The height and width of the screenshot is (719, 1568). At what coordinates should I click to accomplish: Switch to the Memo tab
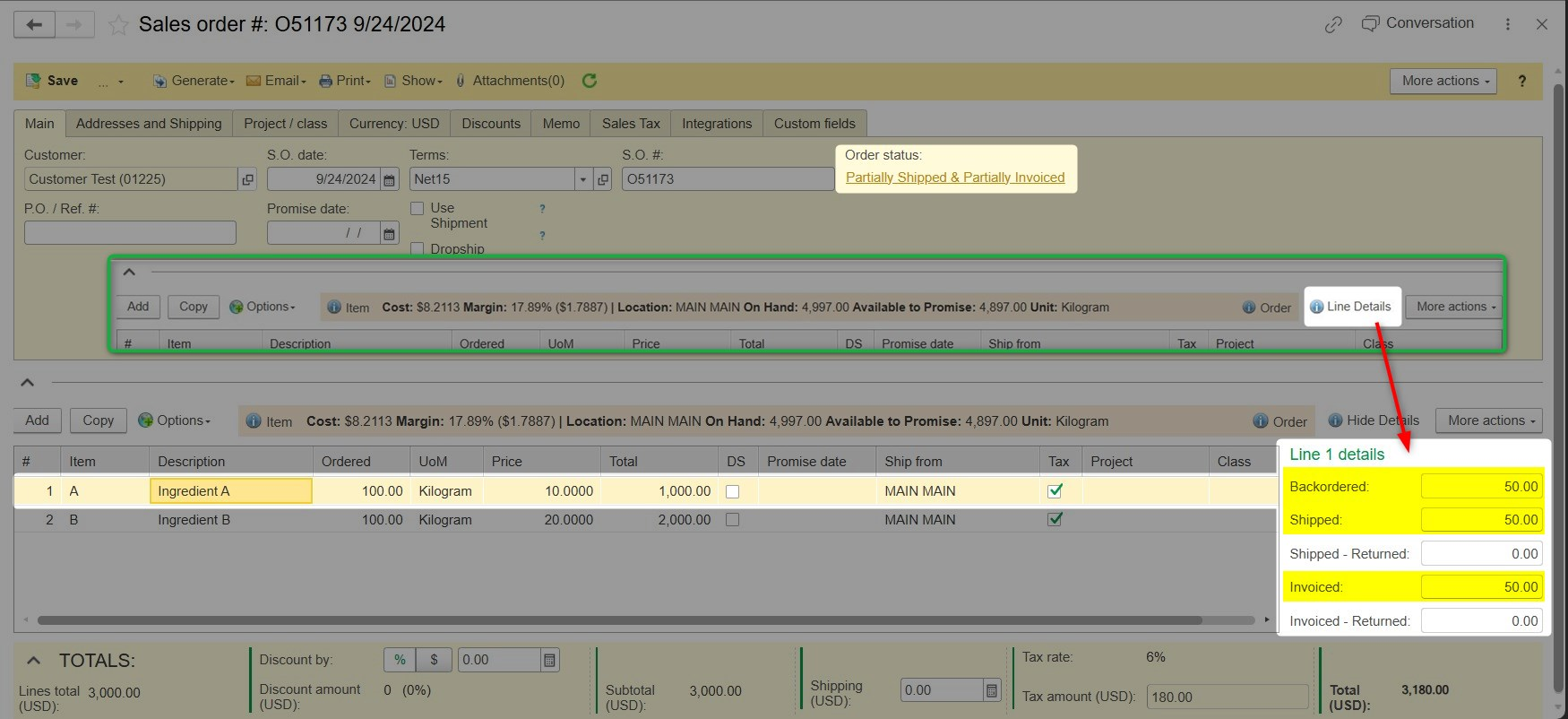tap(561, 124)
